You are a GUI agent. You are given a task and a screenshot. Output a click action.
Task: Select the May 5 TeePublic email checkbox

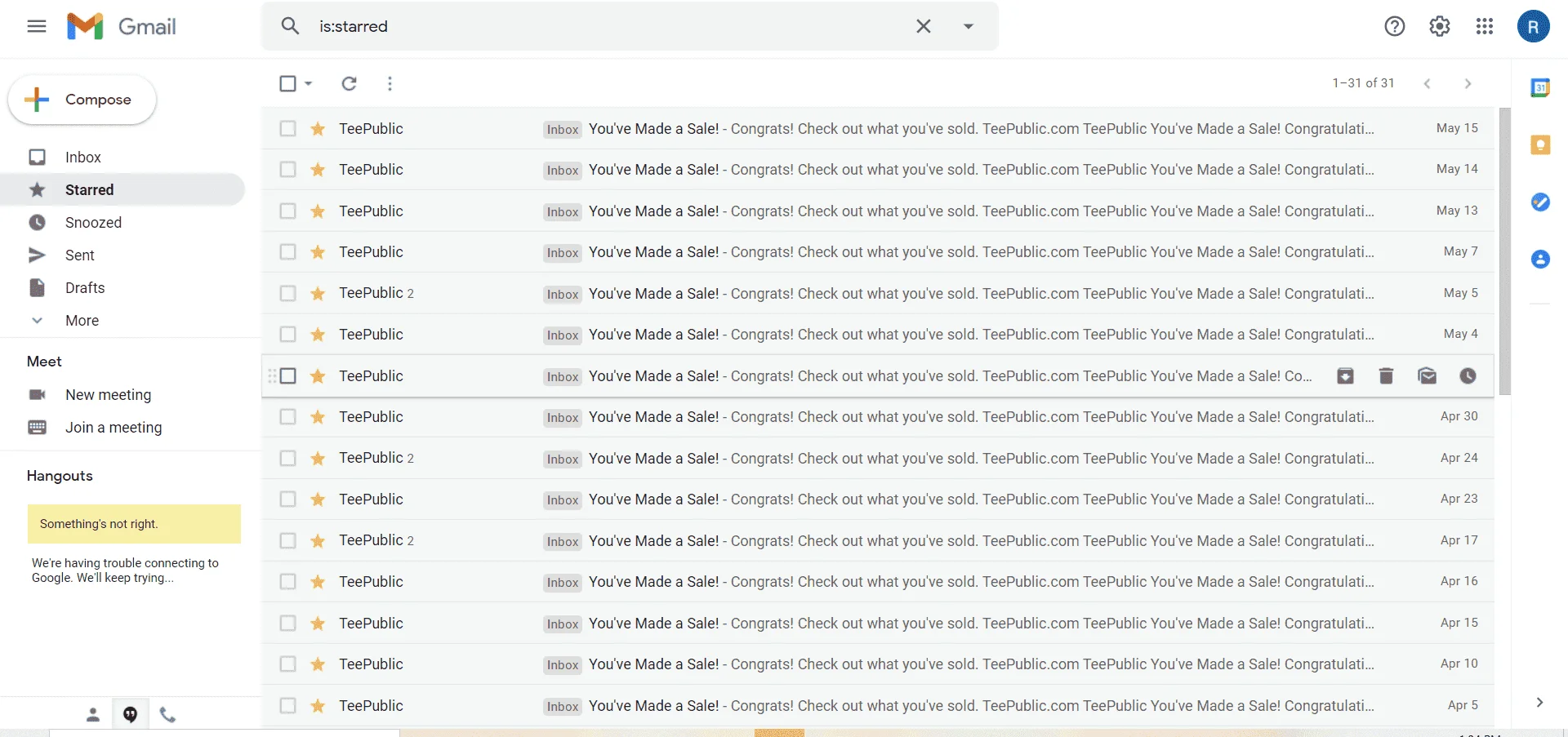point(287,293)
